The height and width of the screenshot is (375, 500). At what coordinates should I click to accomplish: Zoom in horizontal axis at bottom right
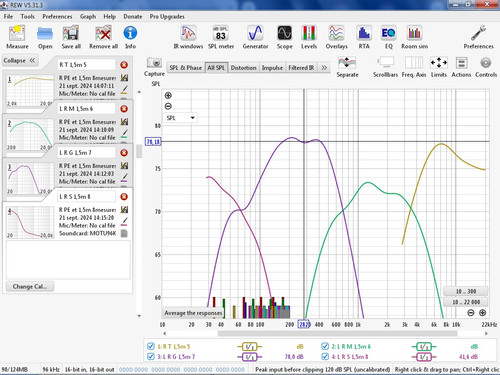click(482, 313)
